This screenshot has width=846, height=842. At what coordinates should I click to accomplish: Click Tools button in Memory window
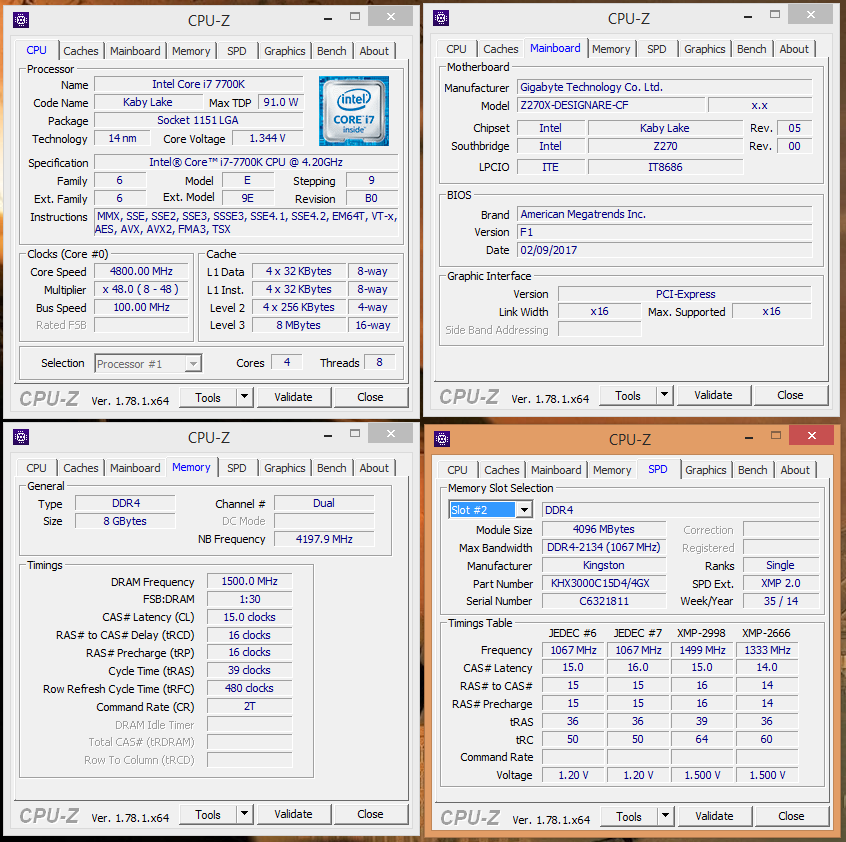tap(208, 814)
